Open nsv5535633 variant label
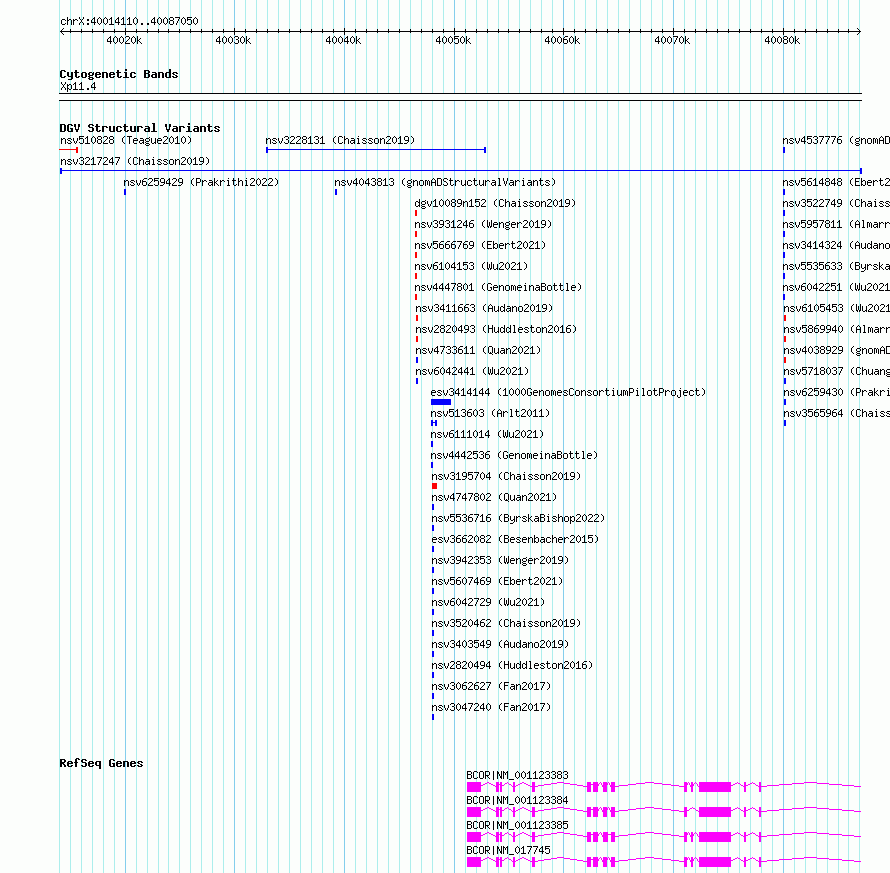The image size is (890, 873). pos(836,266)
